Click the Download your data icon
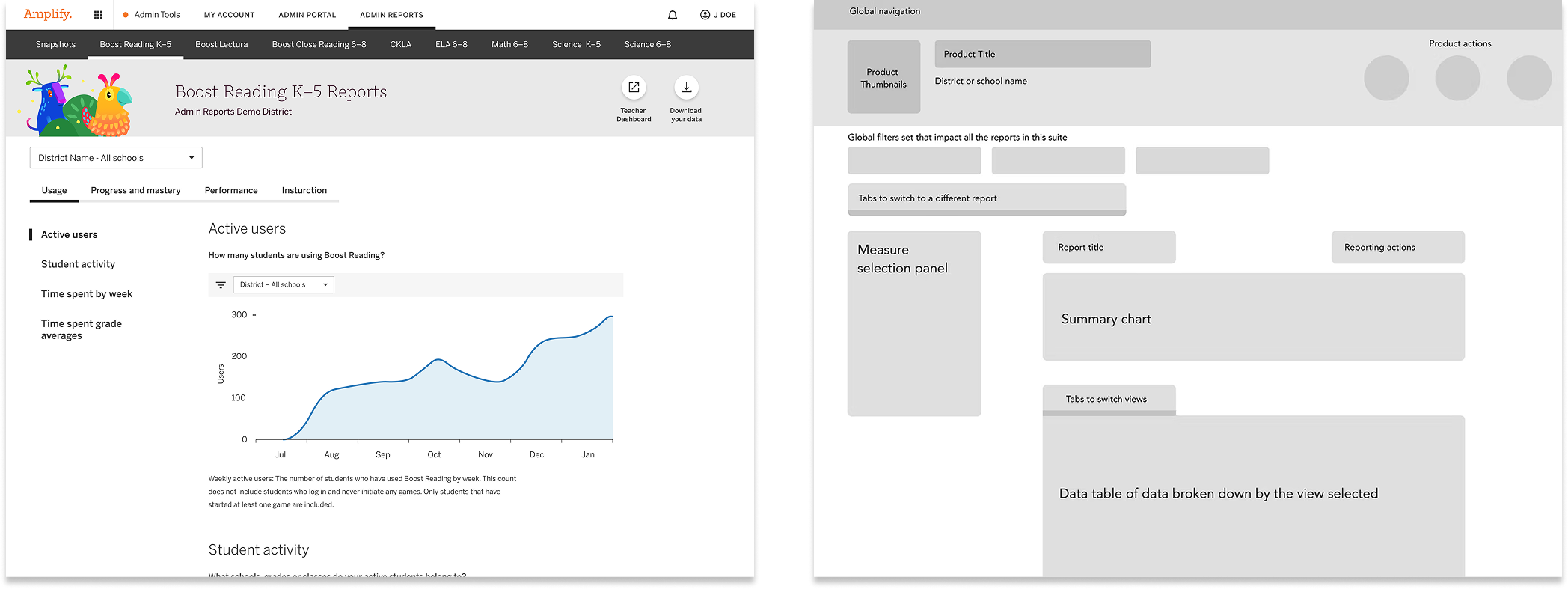The image size is (1568, 589). coord(686,88)
